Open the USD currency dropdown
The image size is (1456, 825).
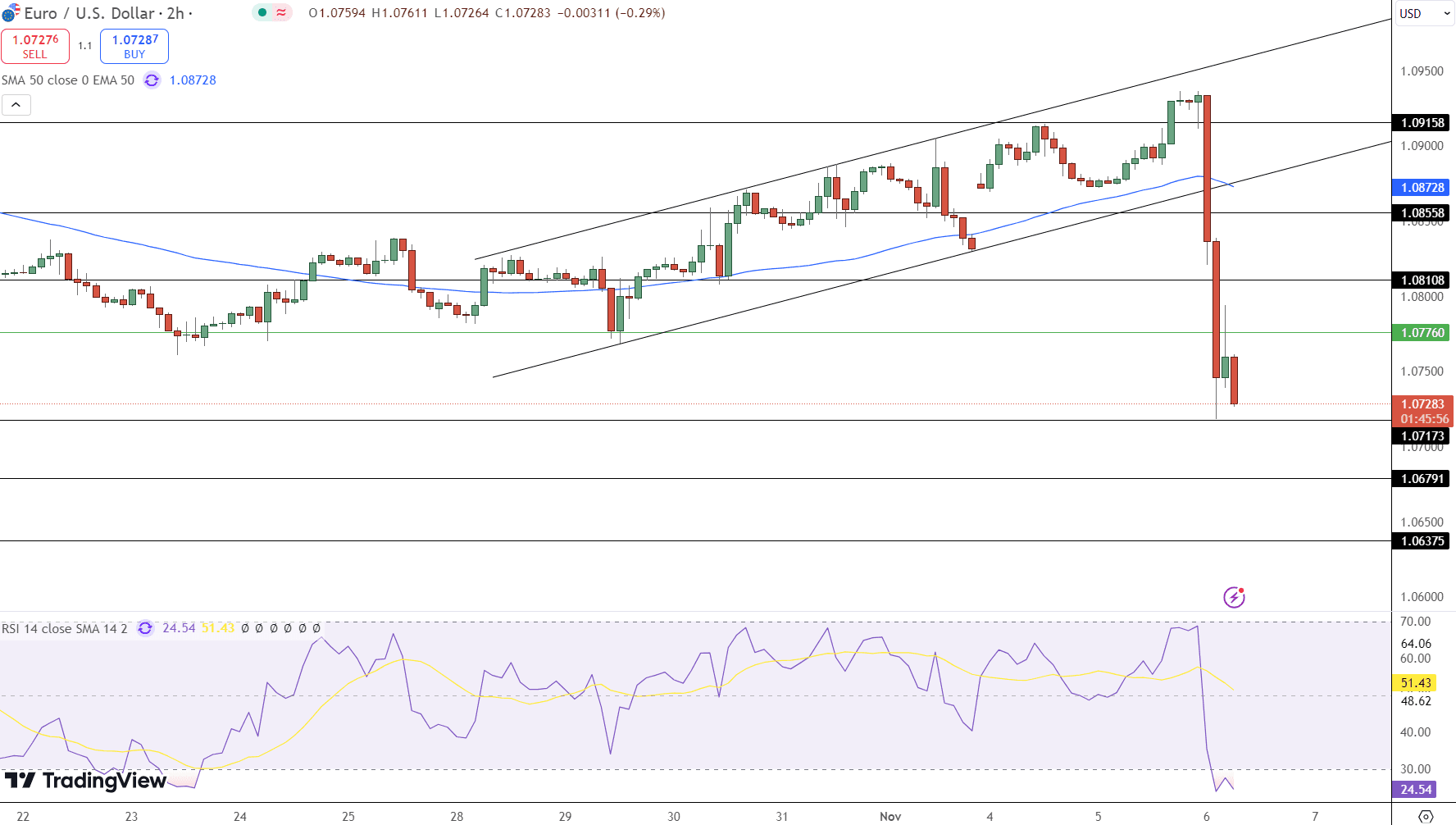tap(1425, 13)
